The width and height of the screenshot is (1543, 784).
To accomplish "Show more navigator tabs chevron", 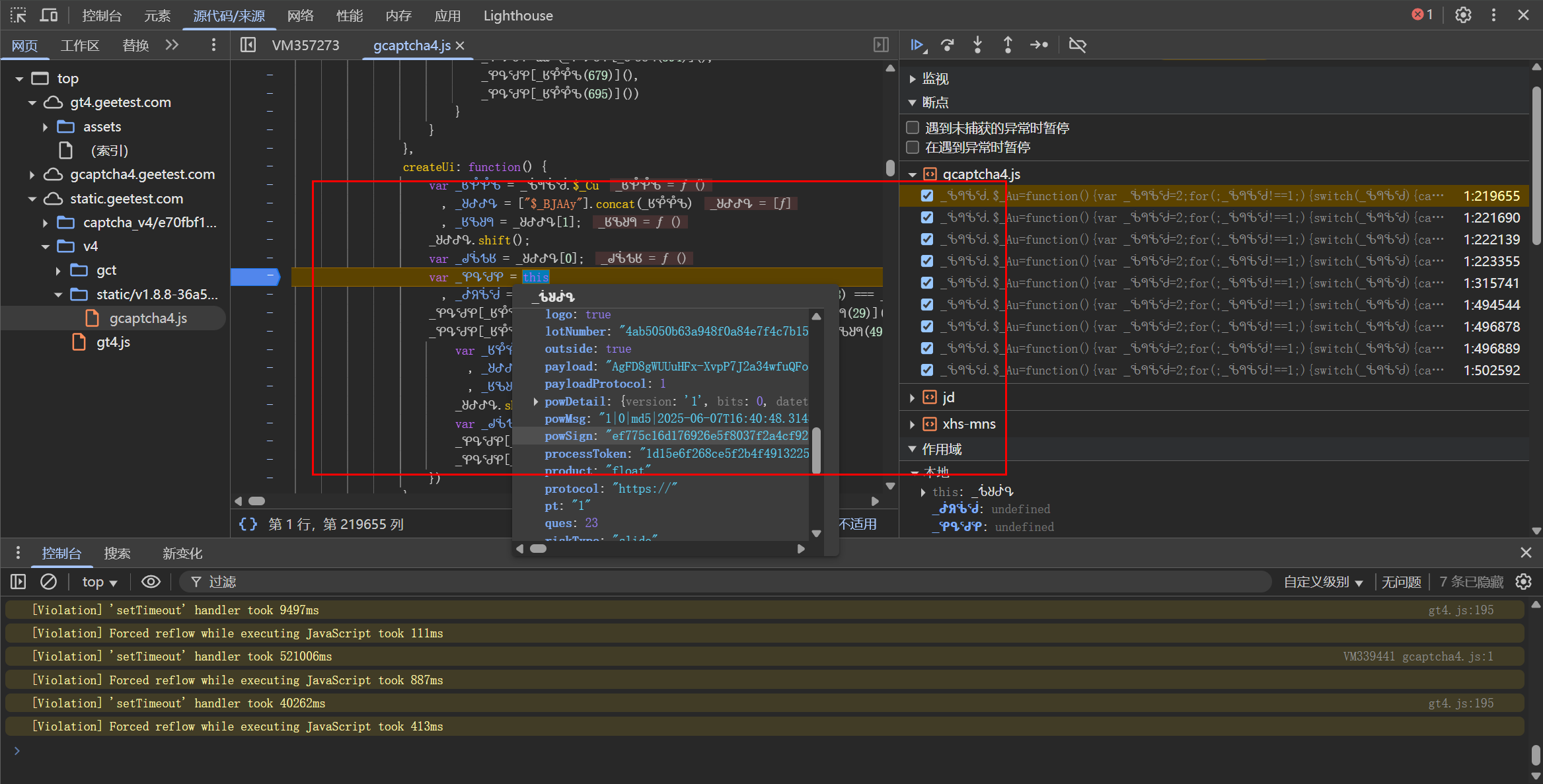I will [x=172, y=45].
